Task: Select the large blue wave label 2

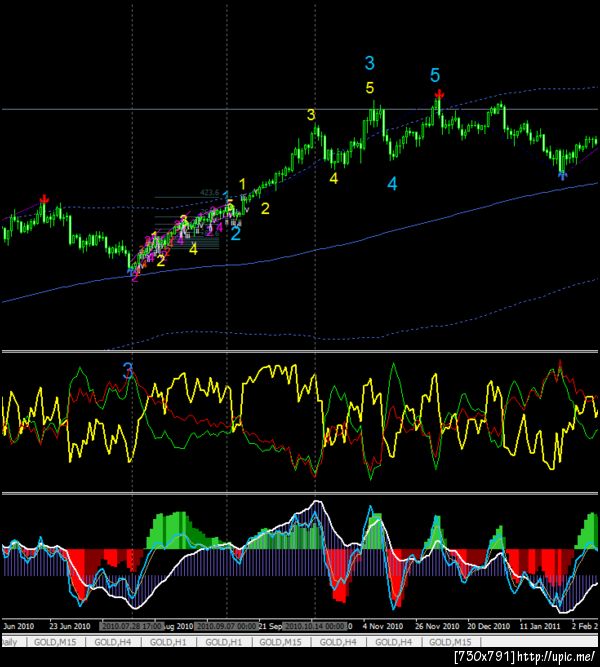Action: tap(235, 233)
